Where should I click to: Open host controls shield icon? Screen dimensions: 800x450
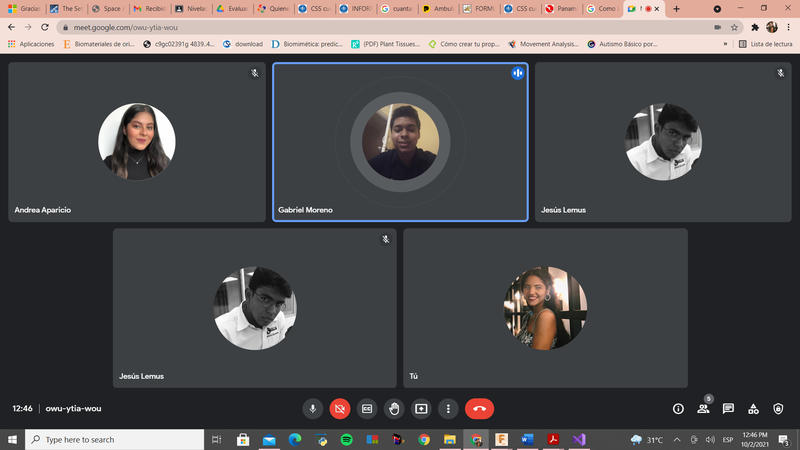pos(778,409)
